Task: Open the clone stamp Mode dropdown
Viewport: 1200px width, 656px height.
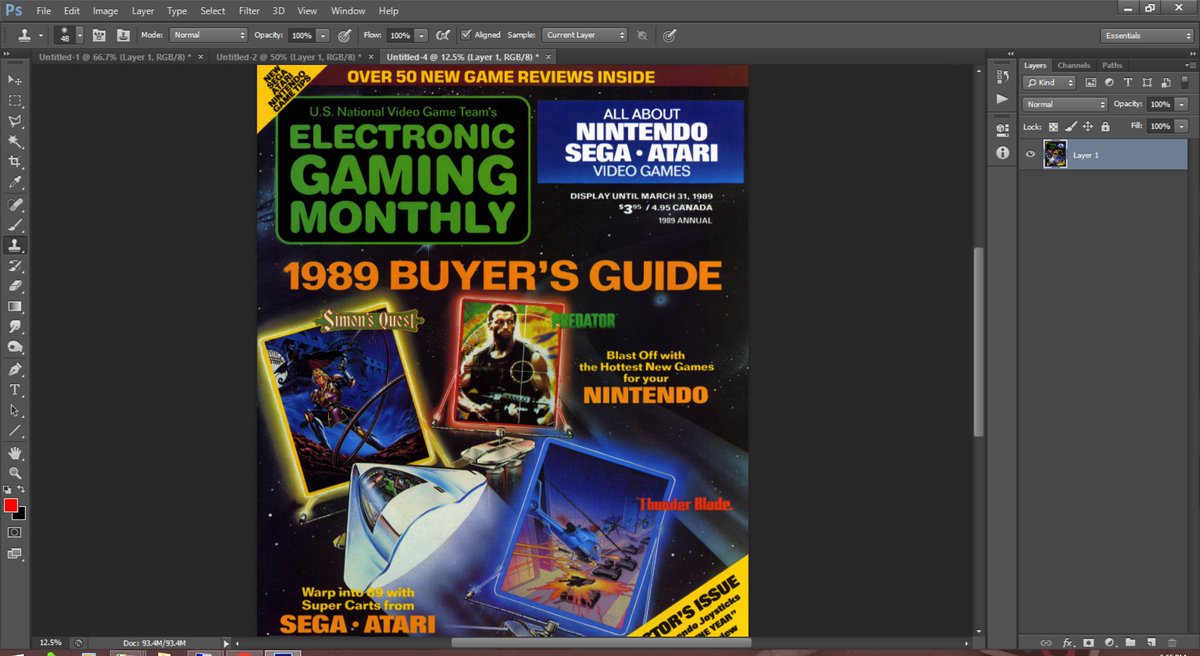Action: 209,35
